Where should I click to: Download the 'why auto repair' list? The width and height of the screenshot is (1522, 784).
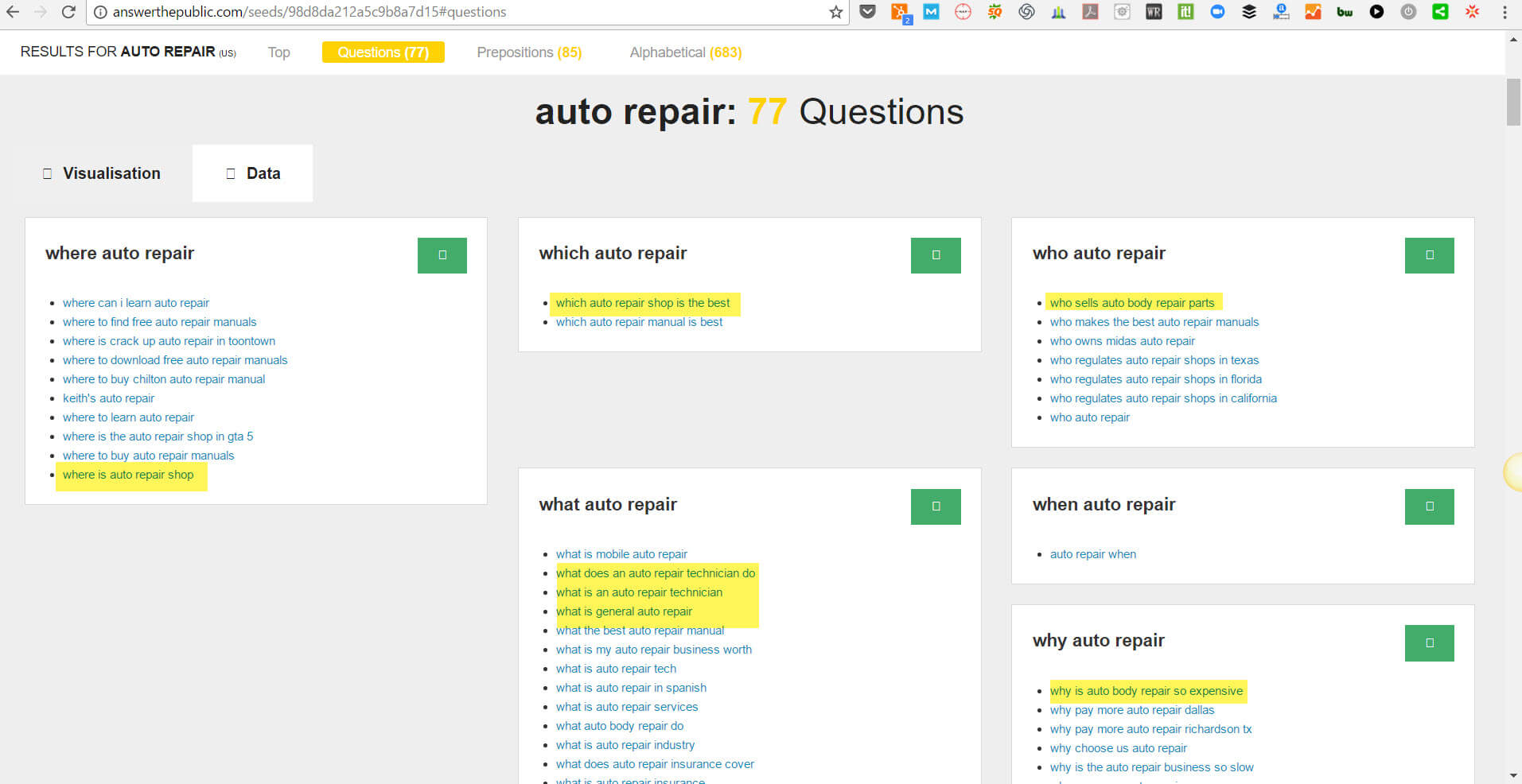click(1429, 643)
